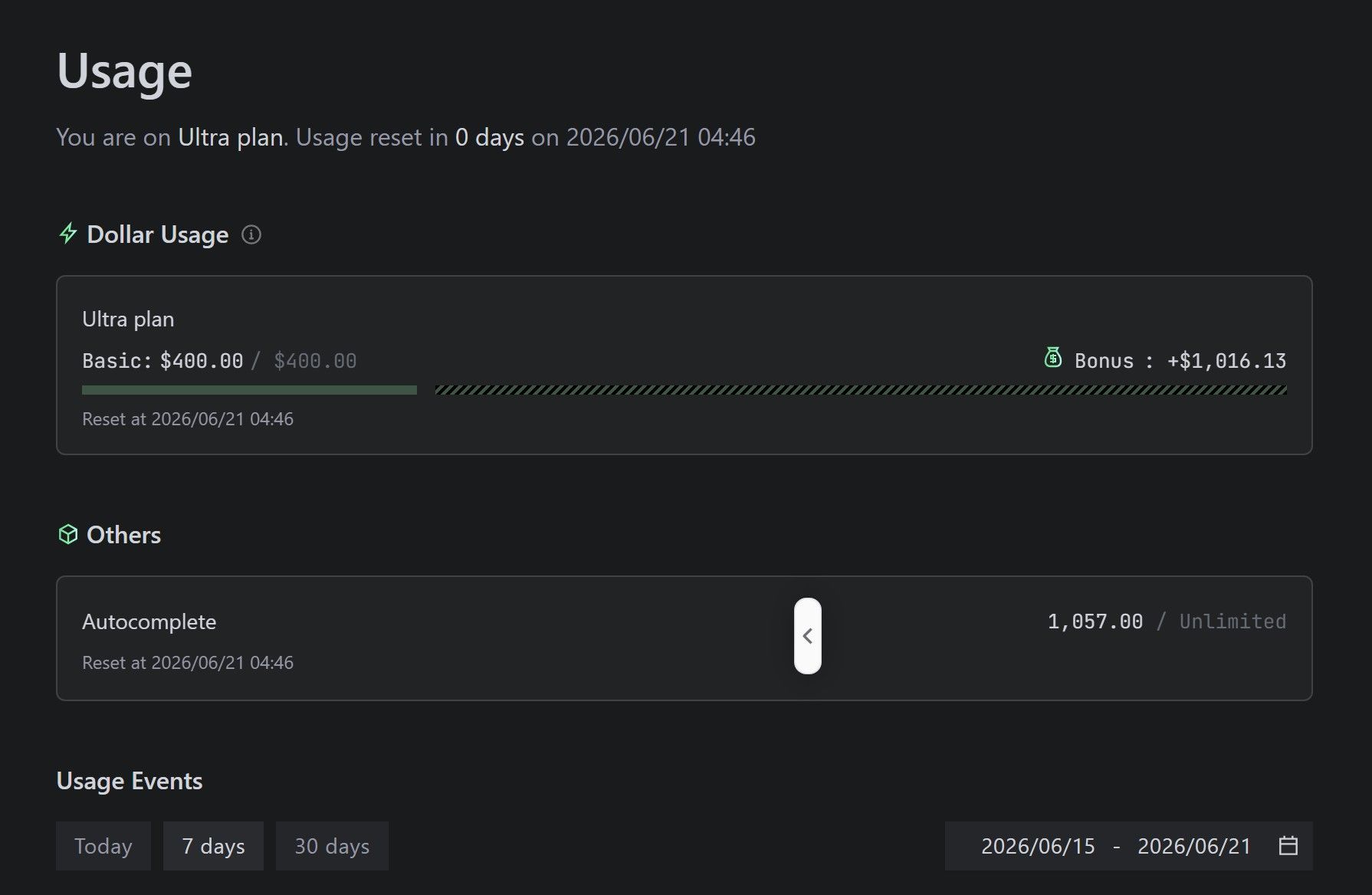Open the calendar icon date picker
This screenshot has height=895, width=1372.
(1288, 845)
